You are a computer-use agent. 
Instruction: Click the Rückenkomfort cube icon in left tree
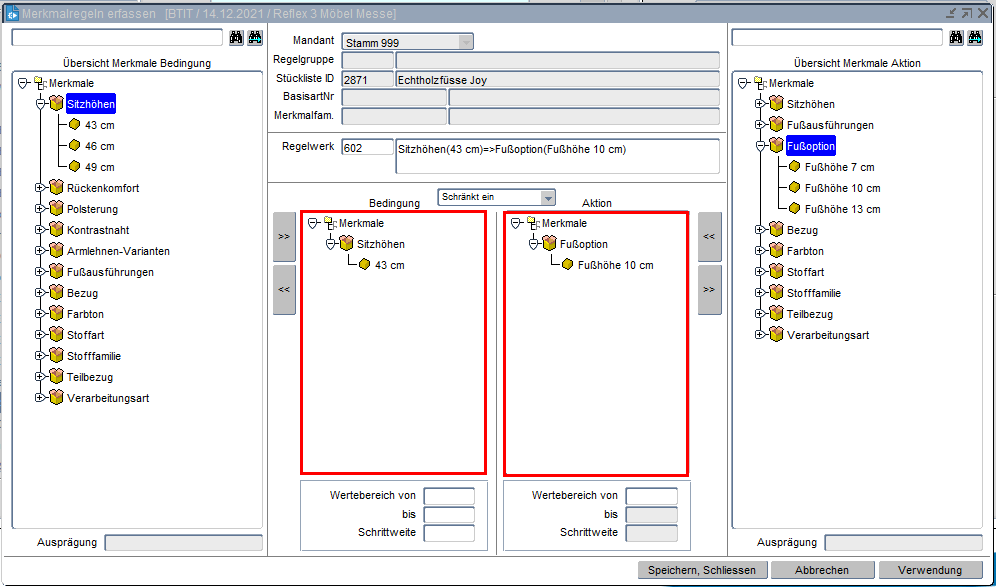click(x=56, y=188)
